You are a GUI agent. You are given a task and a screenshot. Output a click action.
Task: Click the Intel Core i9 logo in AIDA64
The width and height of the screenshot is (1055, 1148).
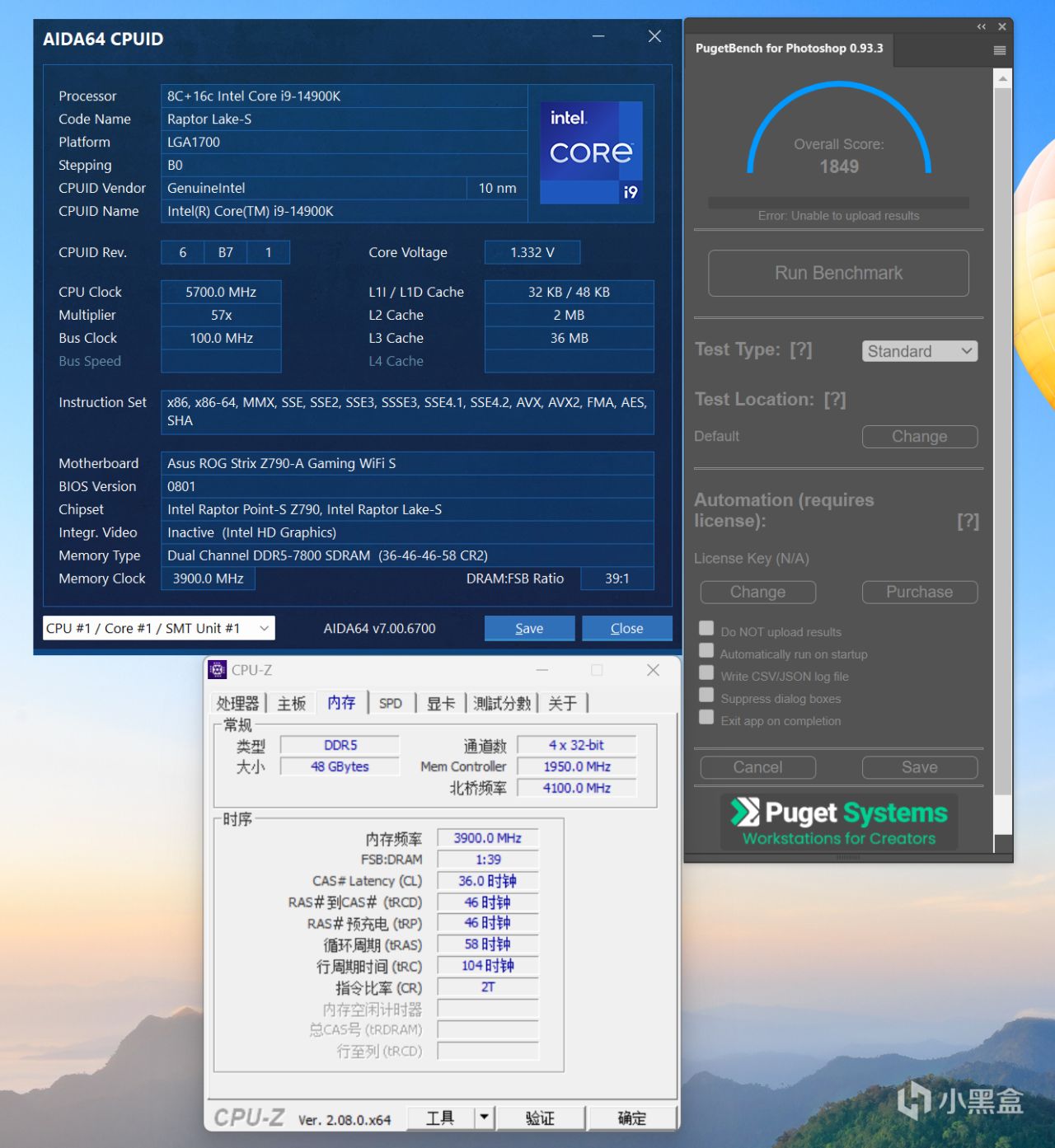(x=591, y=152)
